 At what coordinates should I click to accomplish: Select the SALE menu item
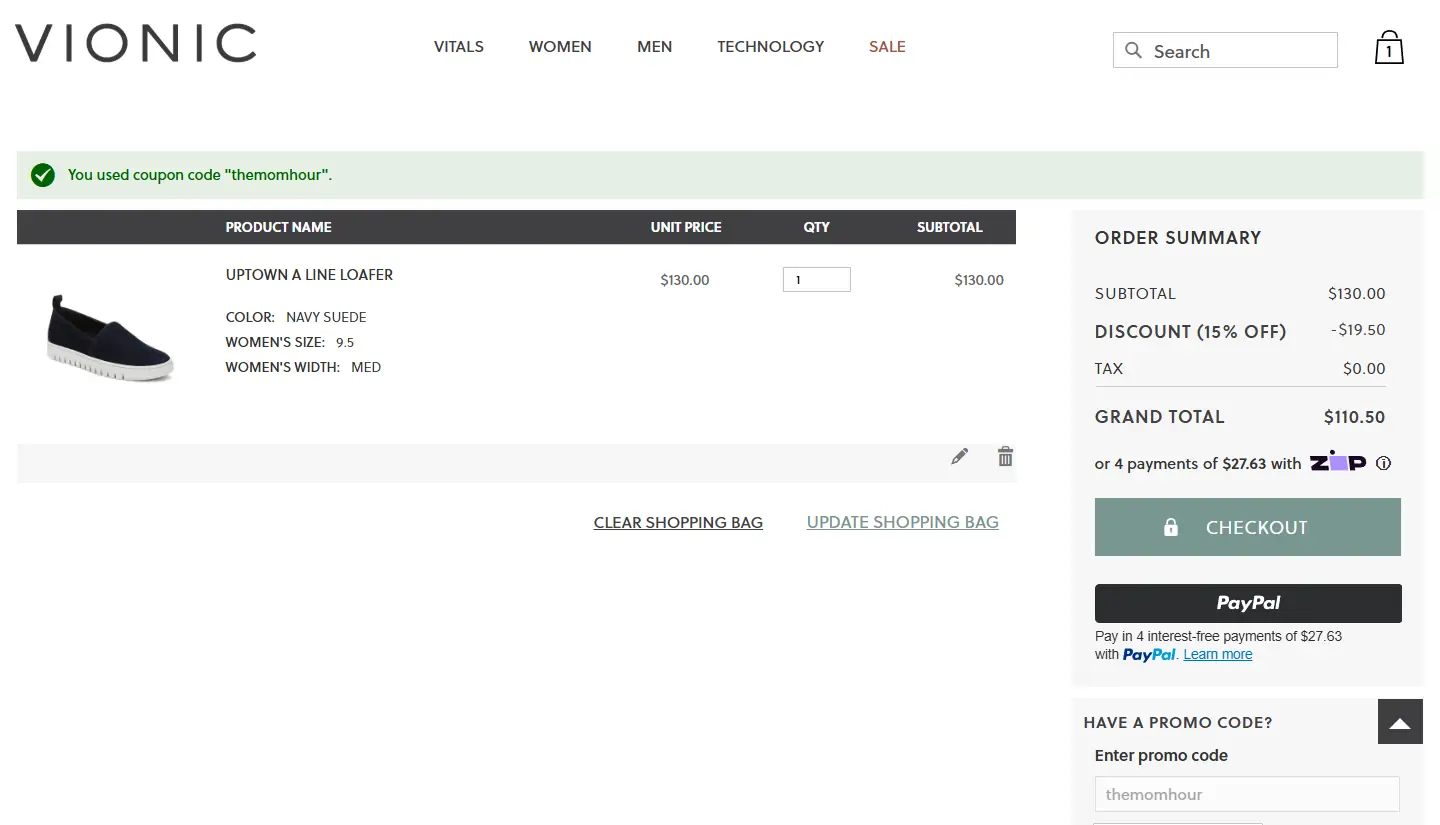pos(887,46)
